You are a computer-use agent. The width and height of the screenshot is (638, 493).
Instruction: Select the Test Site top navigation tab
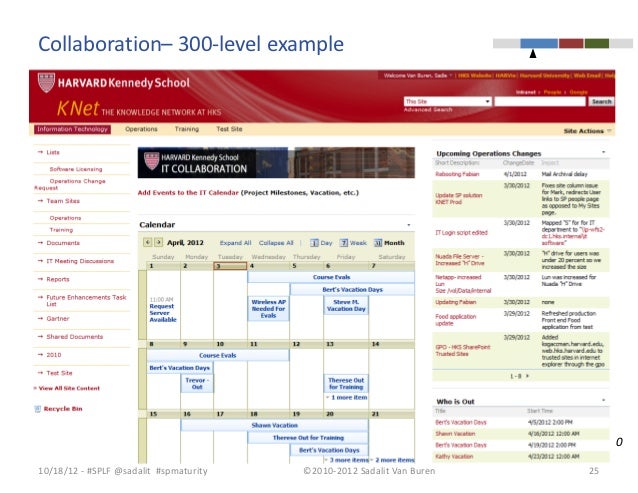click(229, 129)
